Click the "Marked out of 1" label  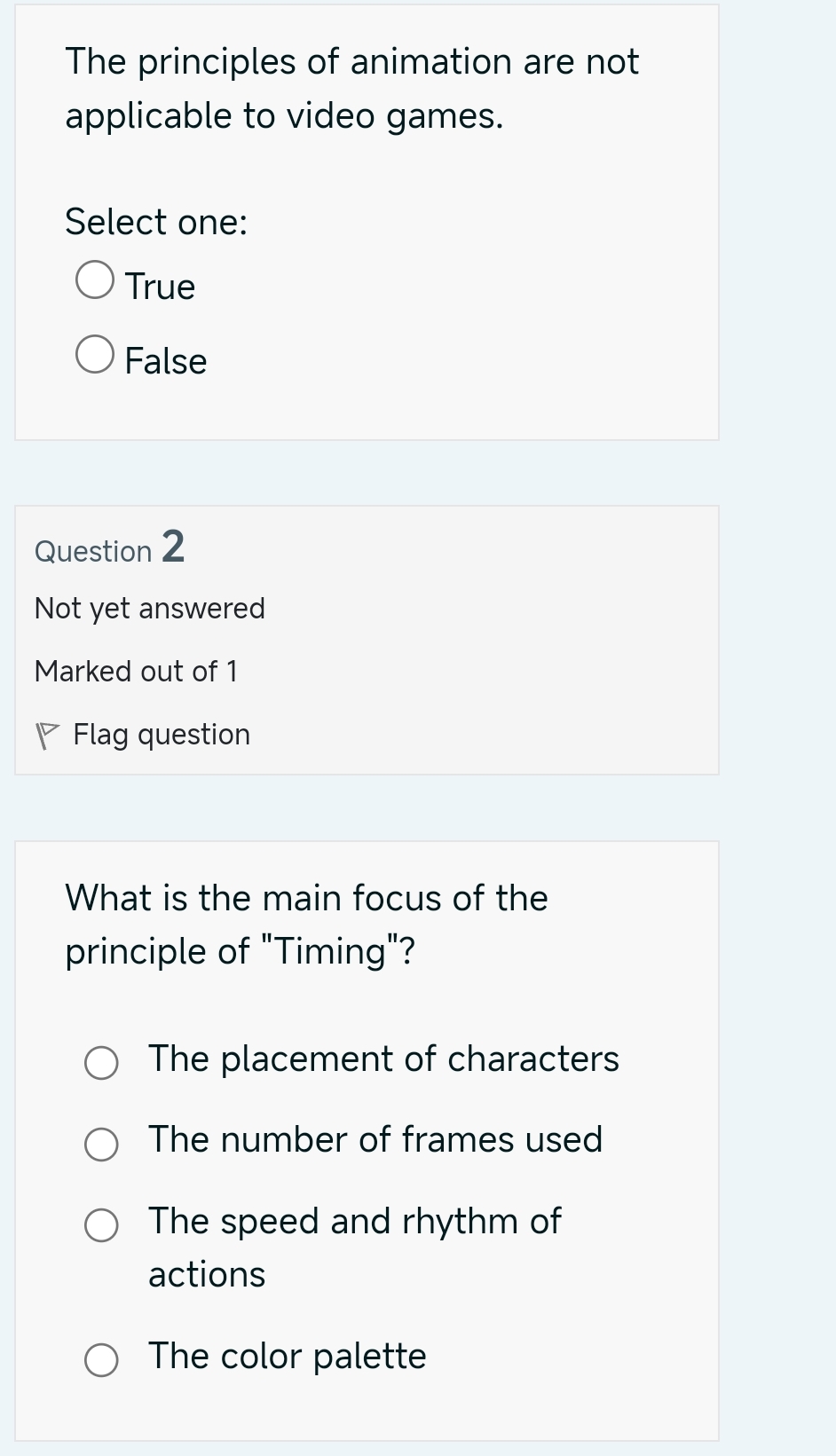[x=136, y=671]
